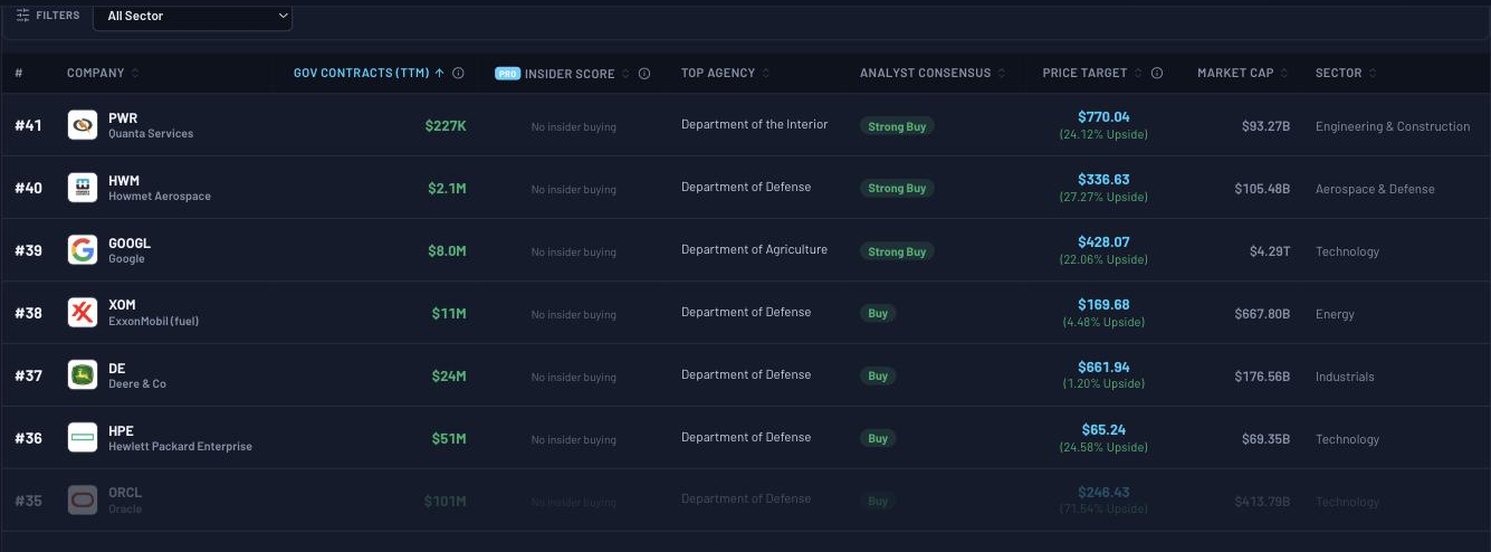Click rank #38 row number
This screenshot has height=552, width=1491.
[28, 313]
